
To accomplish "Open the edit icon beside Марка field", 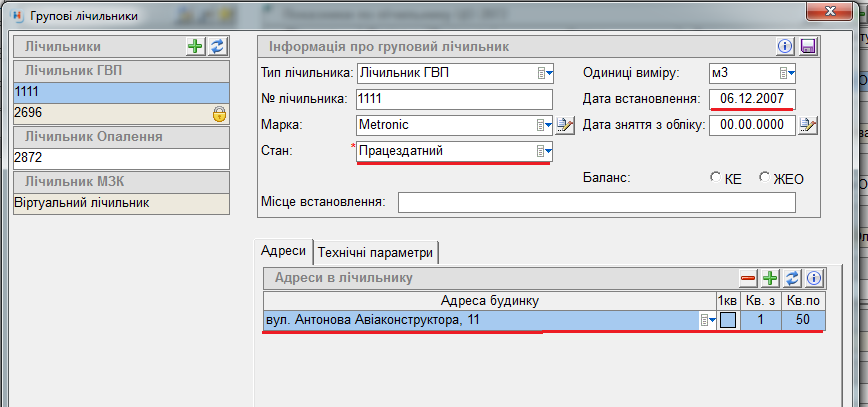I will pyautogui.click(x=565, y=125).
